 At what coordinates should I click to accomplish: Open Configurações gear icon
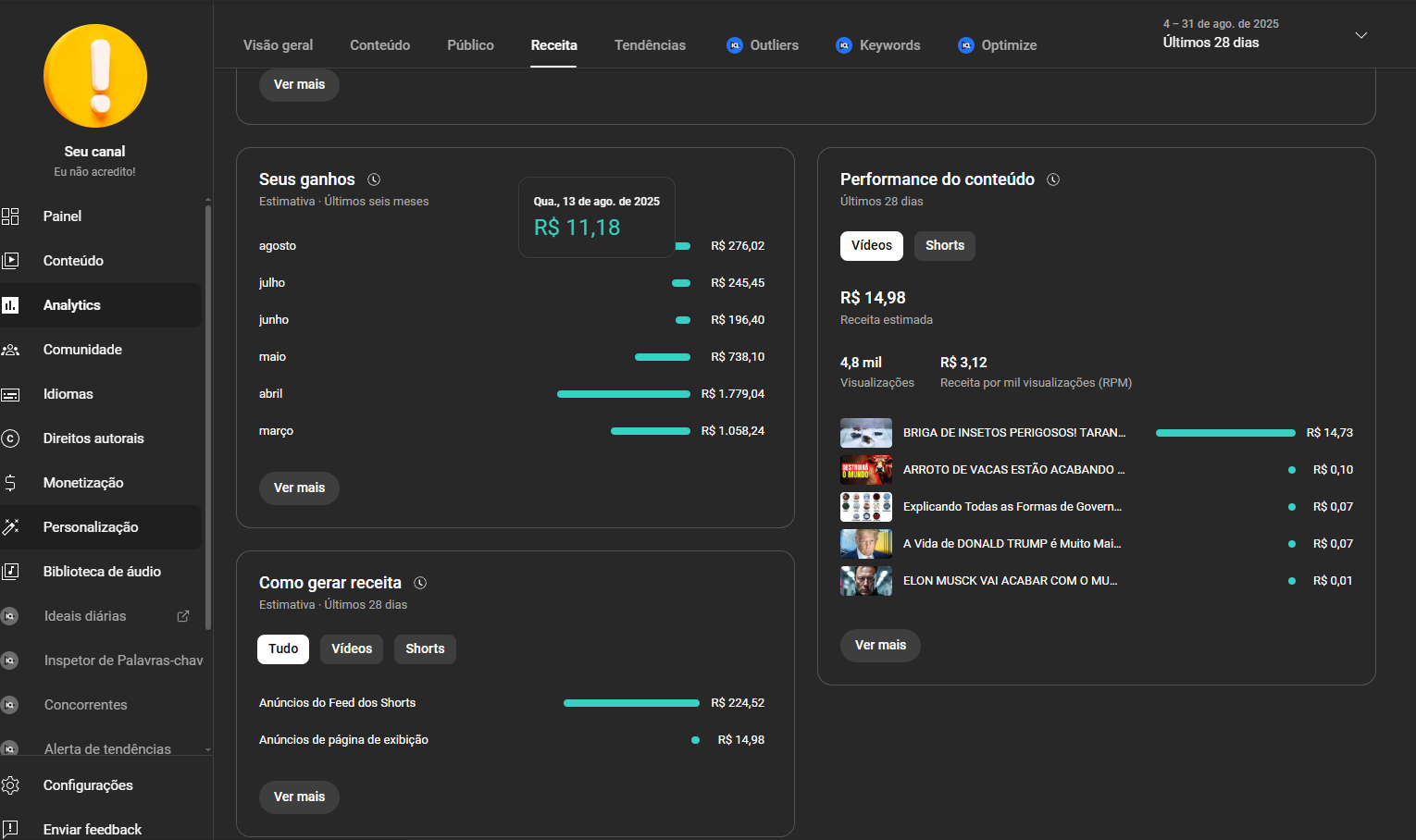(11, 785)
